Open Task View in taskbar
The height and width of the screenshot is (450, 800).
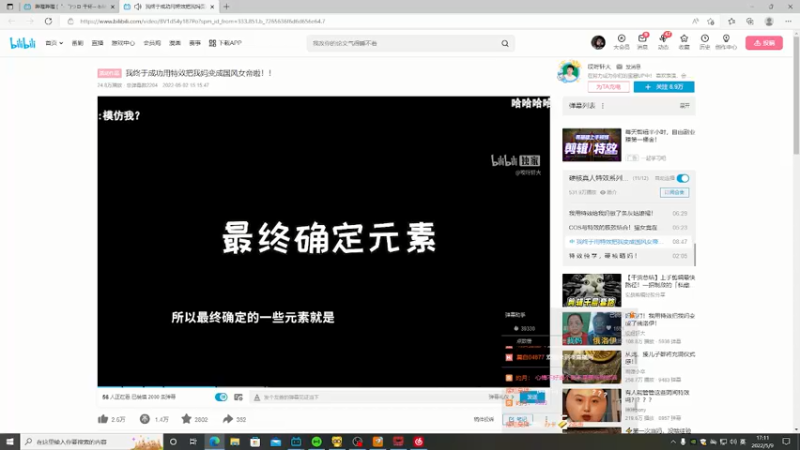(x=193, y=441)
